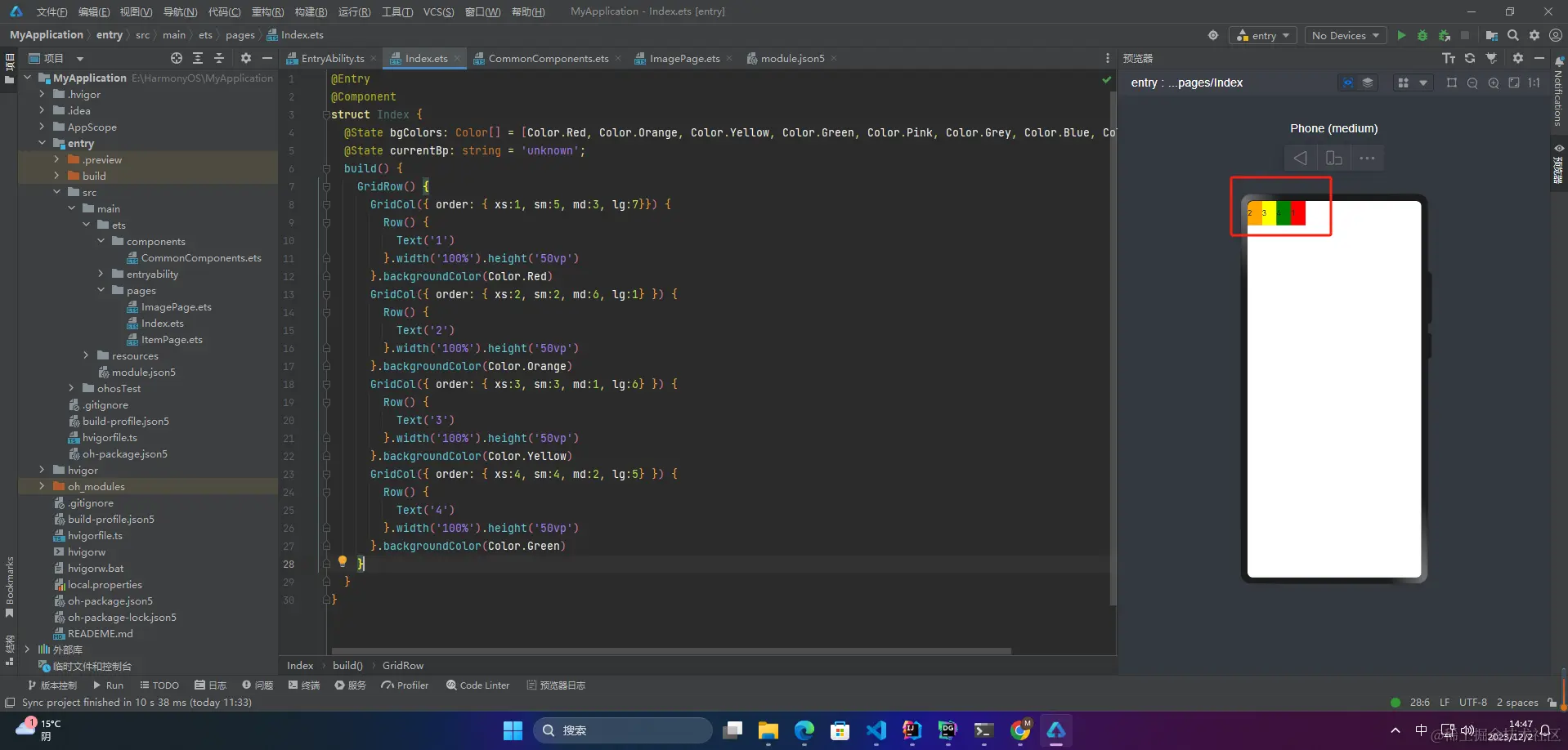Image resolution: width=1568 pixels, height=750 pixels.
Task: Open Search Everywhere magnifier in main toolbar
Action: pos(1513,35)
